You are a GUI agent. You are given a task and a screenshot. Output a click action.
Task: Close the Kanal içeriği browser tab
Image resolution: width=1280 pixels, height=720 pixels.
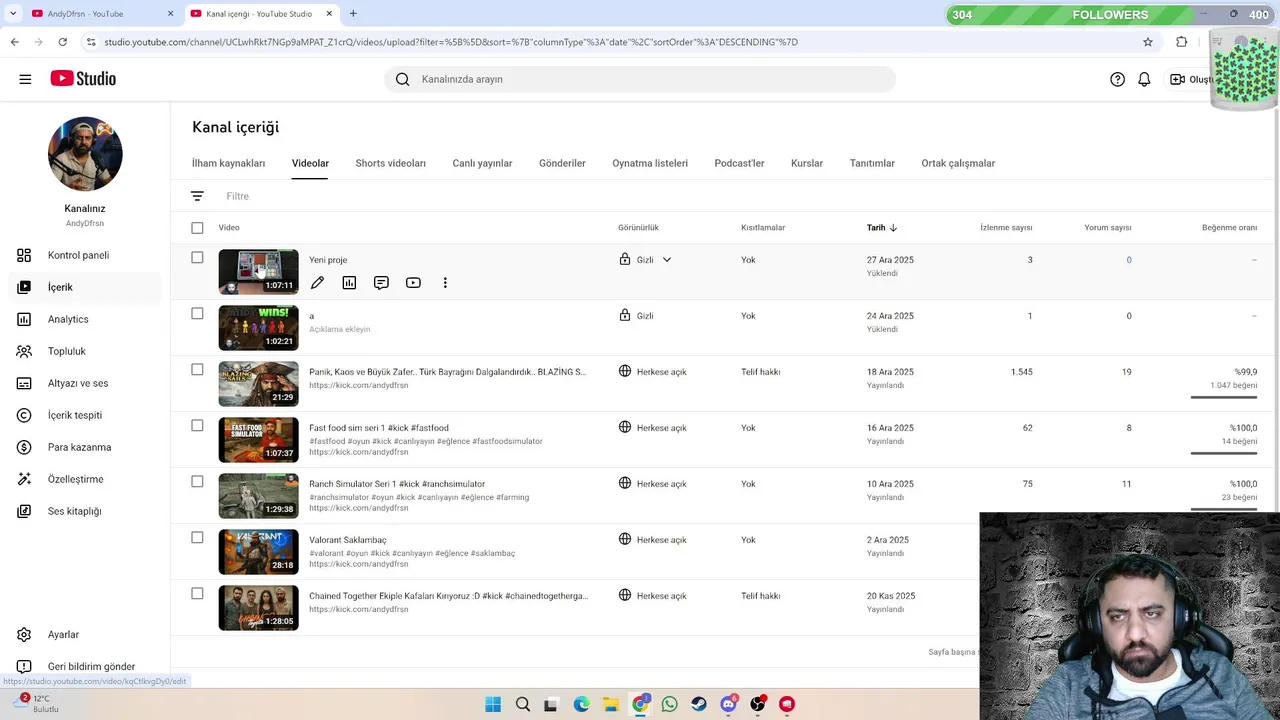(x=329, y=14)
